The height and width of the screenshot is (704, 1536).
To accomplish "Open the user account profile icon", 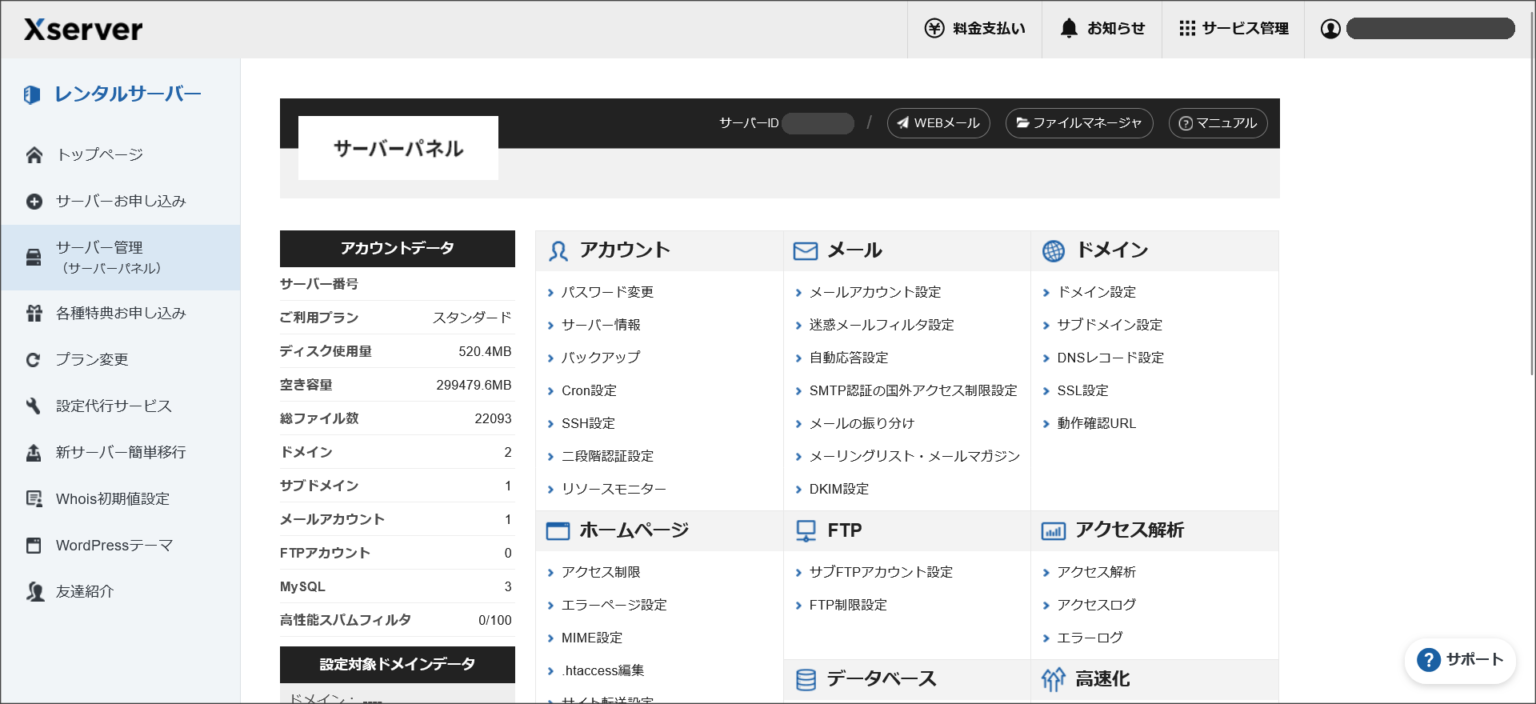I will pyautogui.click(x=1330, y=29).
